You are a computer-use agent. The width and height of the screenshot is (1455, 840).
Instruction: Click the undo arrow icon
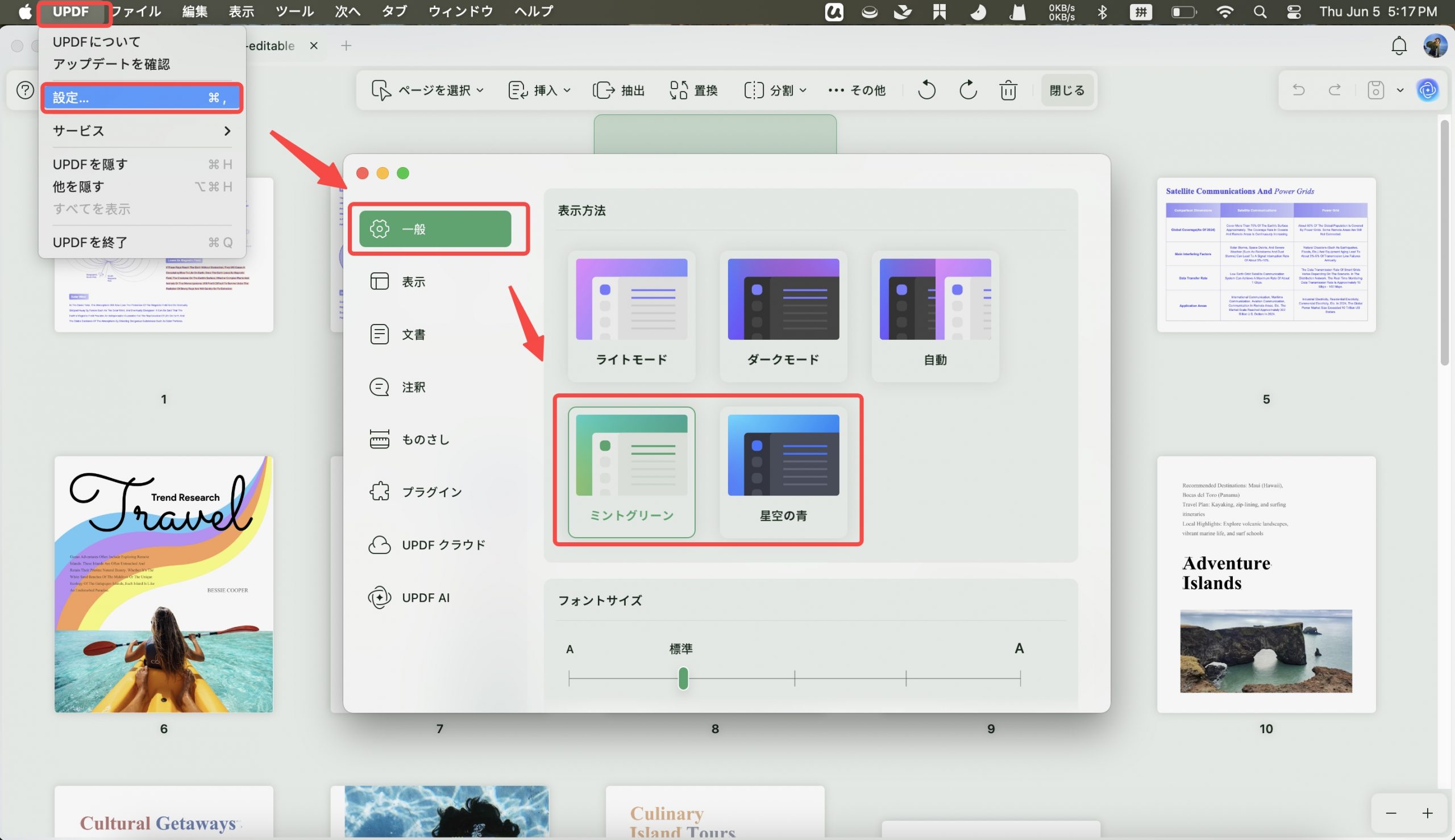point(1299,90)
